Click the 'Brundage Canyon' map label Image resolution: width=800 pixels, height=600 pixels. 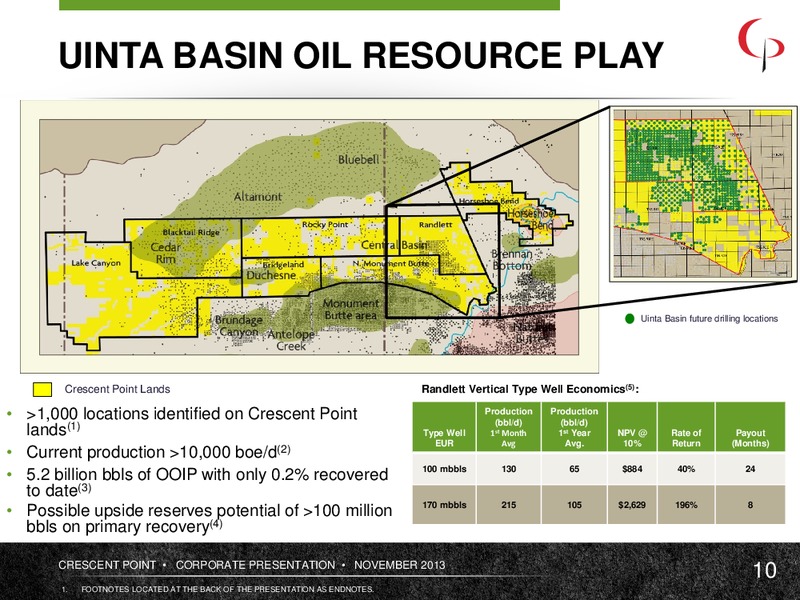(x=239, y=326)
